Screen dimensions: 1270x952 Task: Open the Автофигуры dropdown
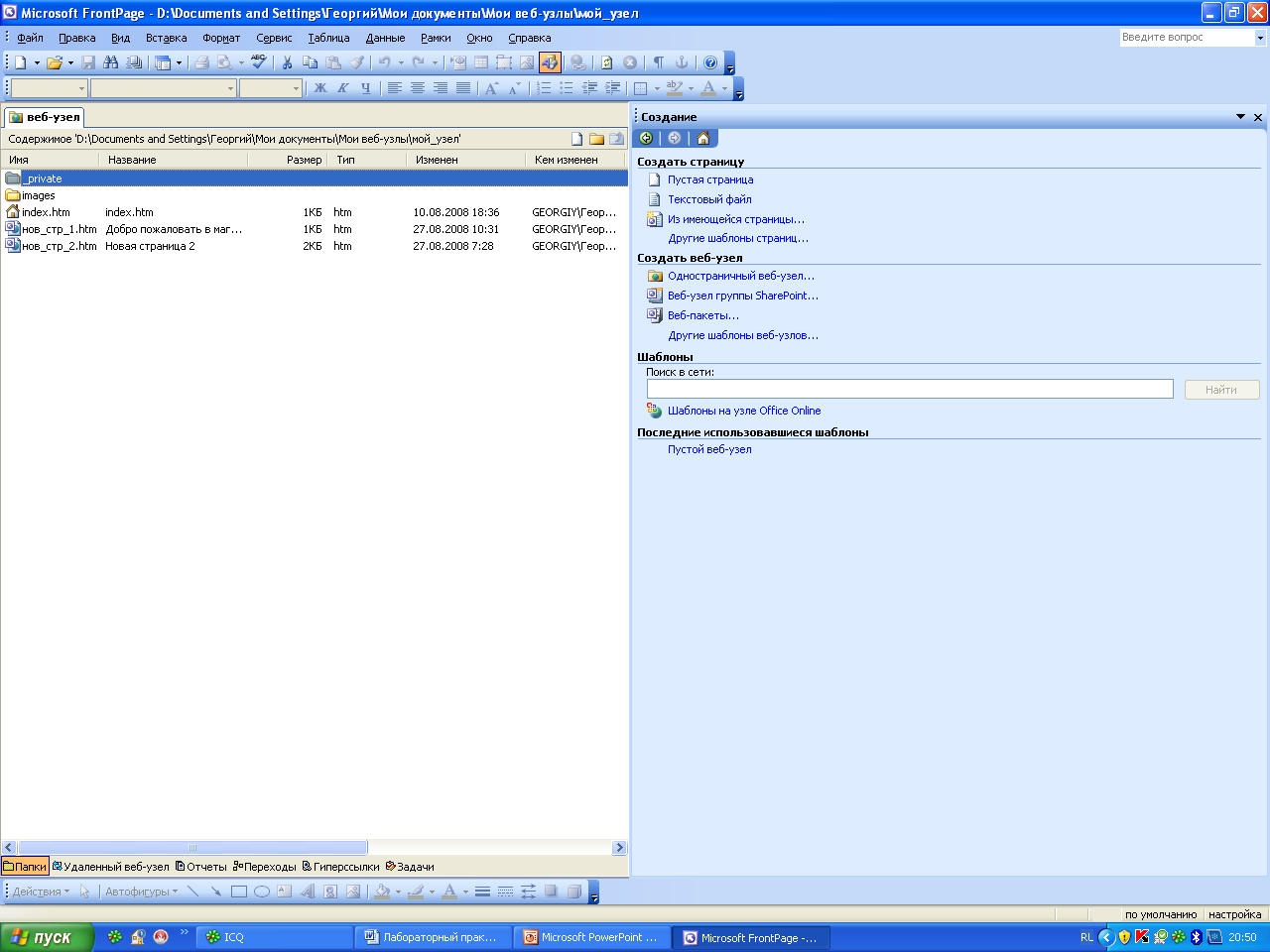[142, 892]
